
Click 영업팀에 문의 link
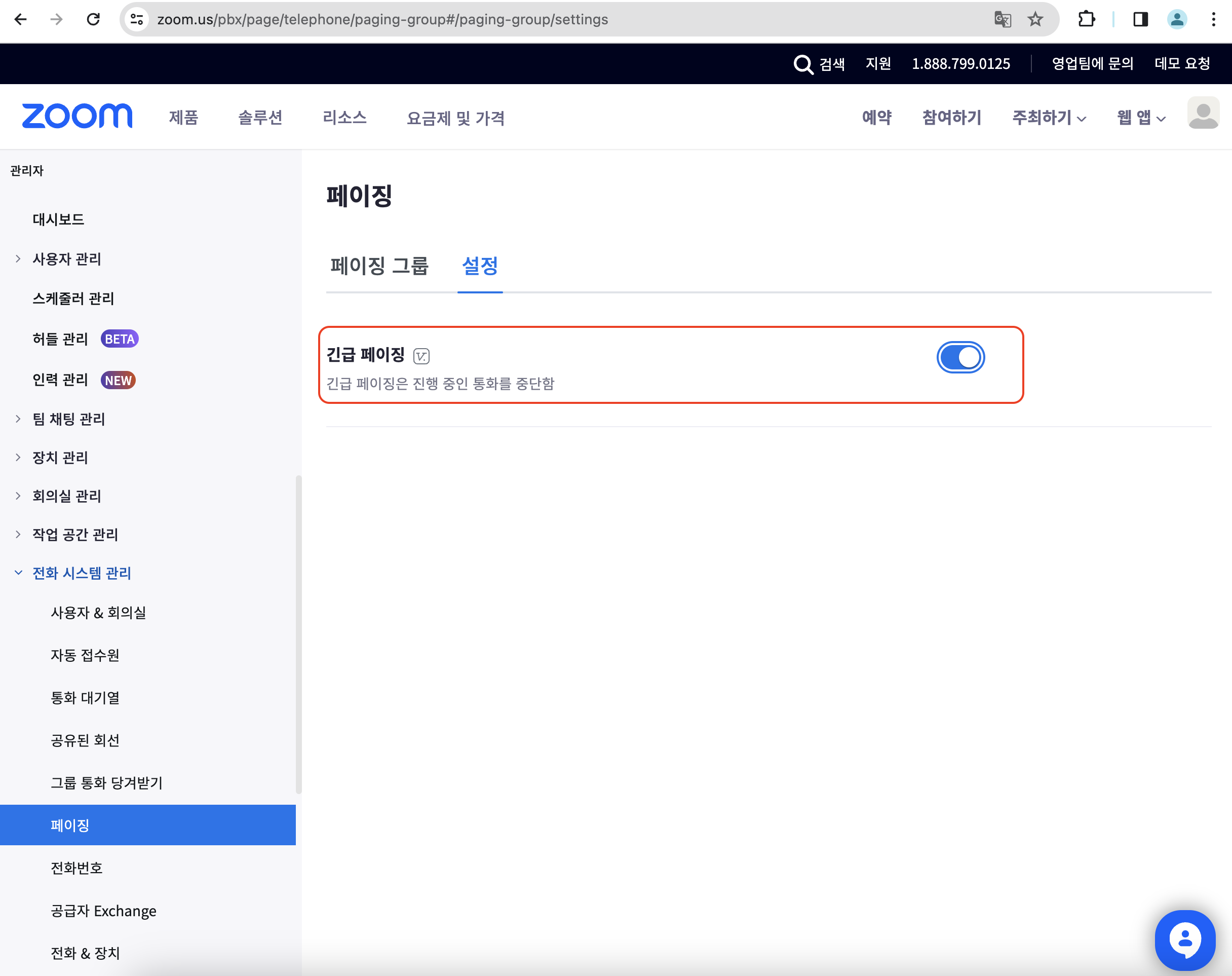[x=1092, y=63]
